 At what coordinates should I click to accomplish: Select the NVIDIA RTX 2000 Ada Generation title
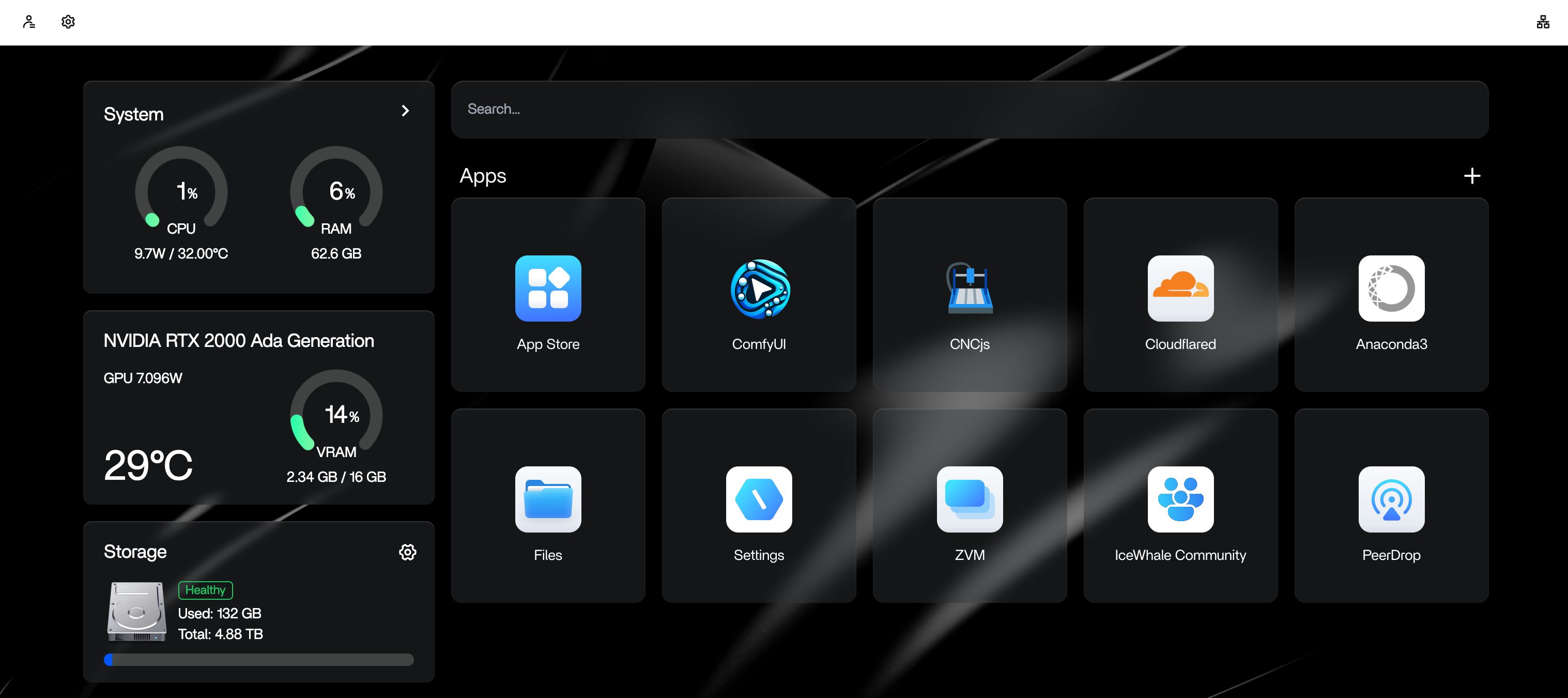point(239,341)
